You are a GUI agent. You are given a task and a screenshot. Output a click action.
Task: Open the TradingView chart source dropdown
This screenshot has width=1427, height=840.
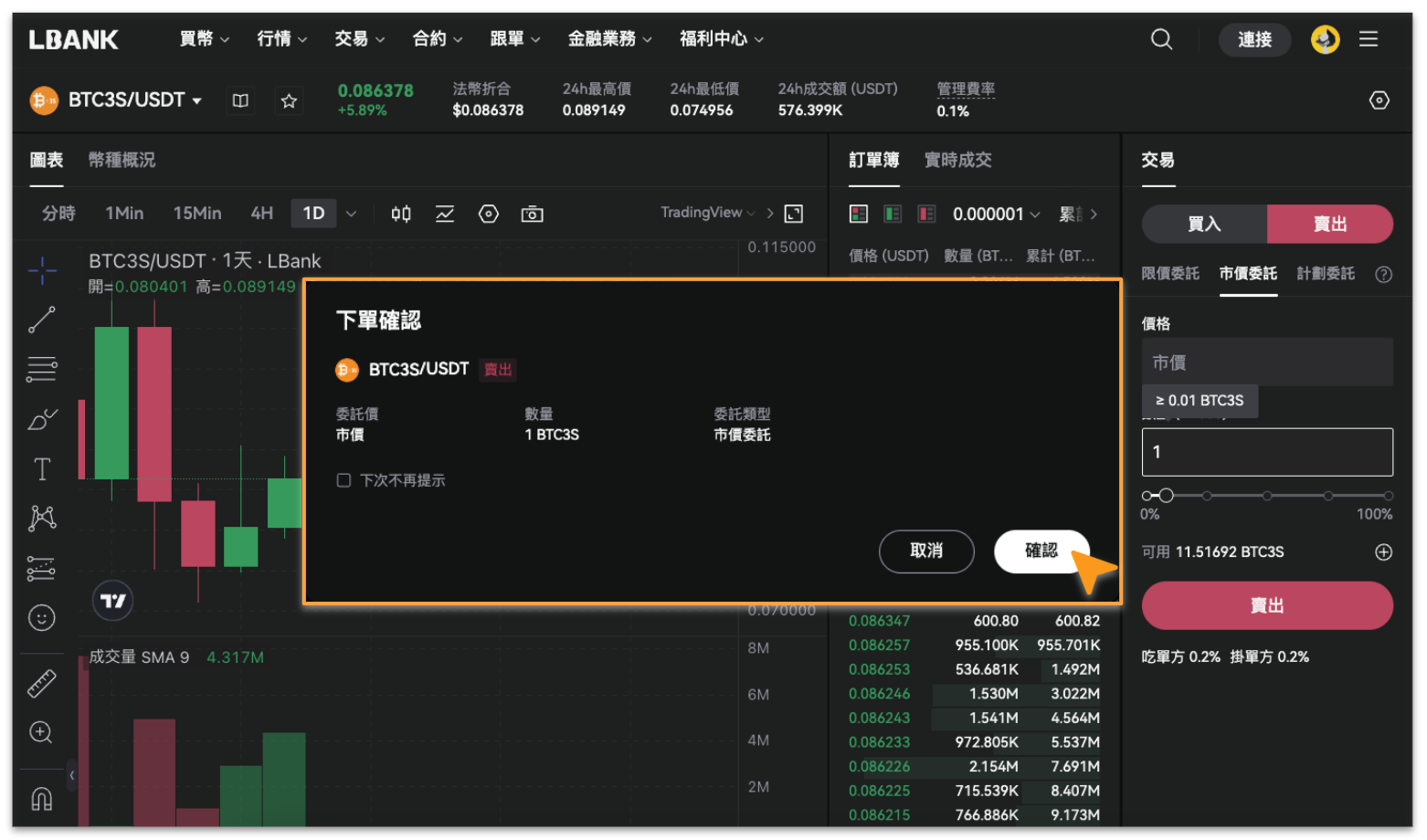point(708,213)
